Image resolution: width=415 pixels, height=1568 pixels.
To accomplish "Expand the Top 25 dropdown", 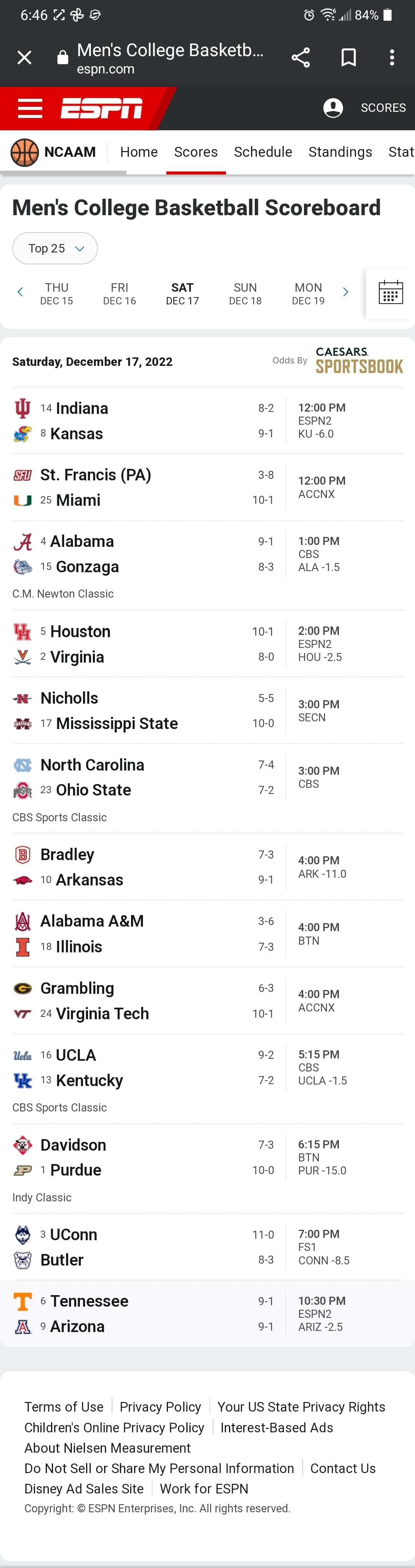I will 55,248.
